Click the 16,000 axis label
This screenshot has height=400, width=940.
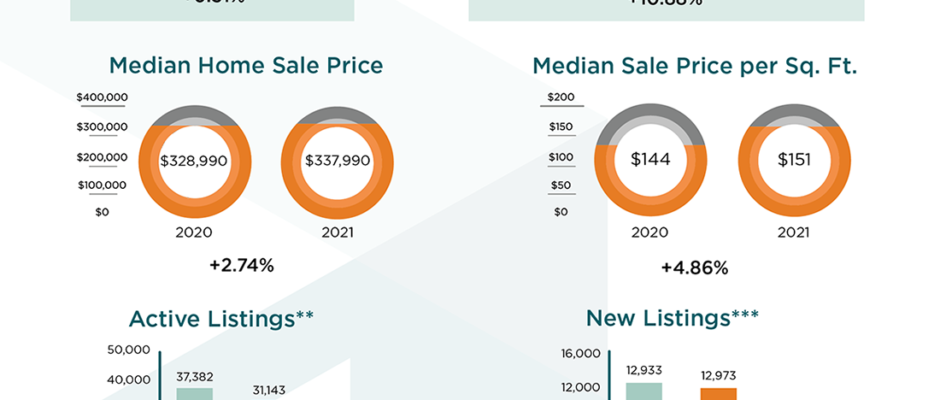(x=580, y=353)
